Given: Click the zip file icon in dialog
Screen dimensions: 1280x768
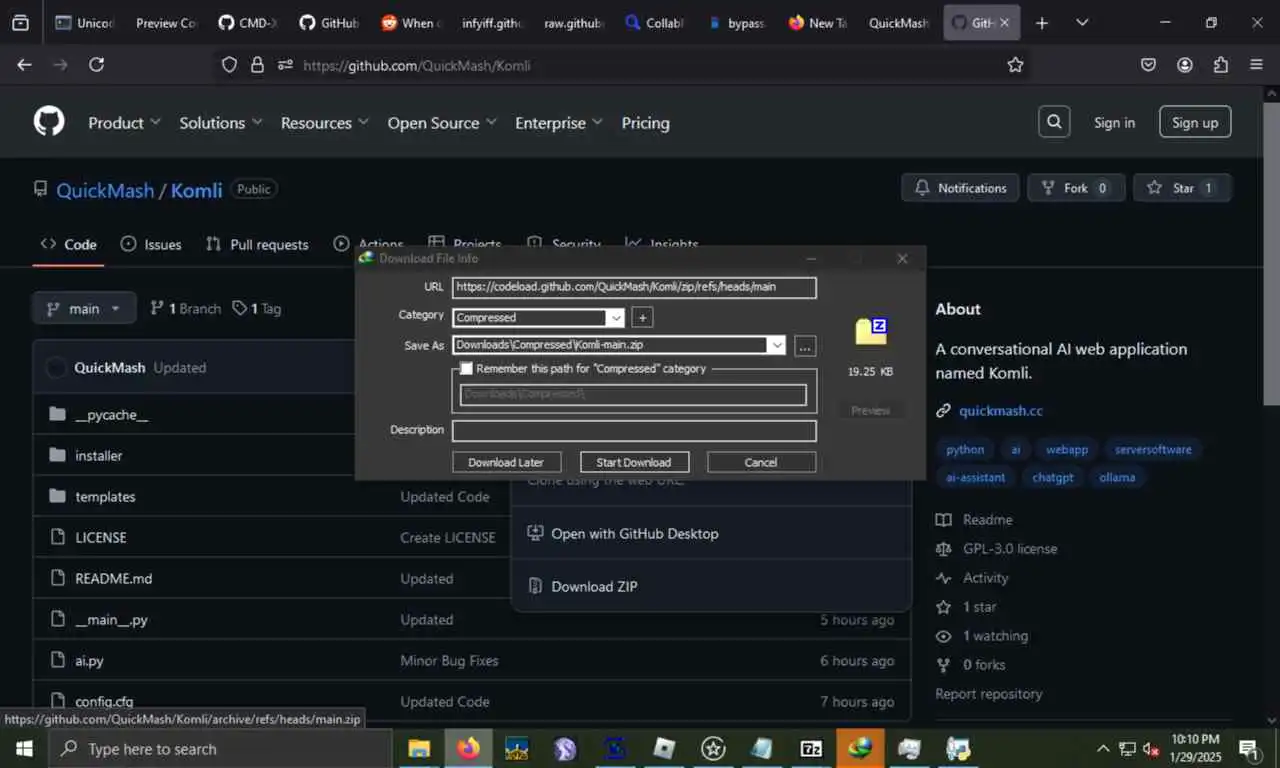Looking at the screenshot, I should pyautogui.click(x=871, y=332).
